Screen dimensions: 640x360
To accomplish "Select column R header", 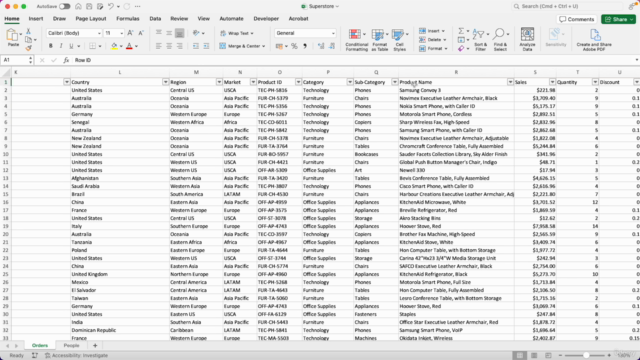I will 456,72.
